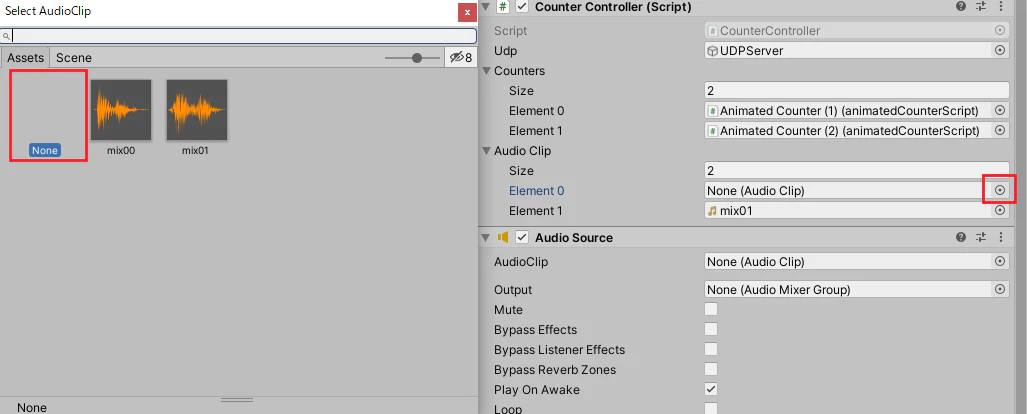Image resolution: width=1027 pixels, height=414 pixels.
Task: Enable Bypass Listener Effects checkbox
Action: pos(711,349)
